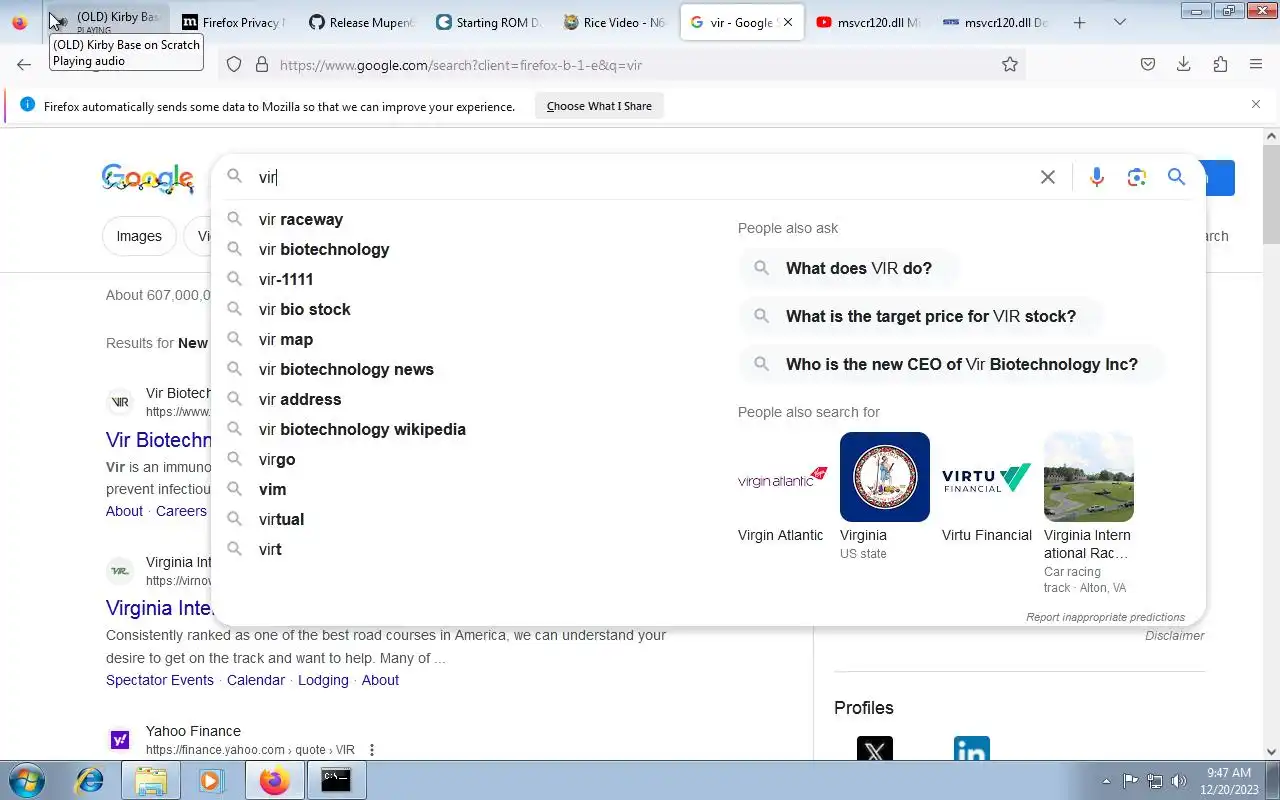This screenshot has height=800, width=1280.
Task: Open Windows Start button
Action: (x=25, y=780)
